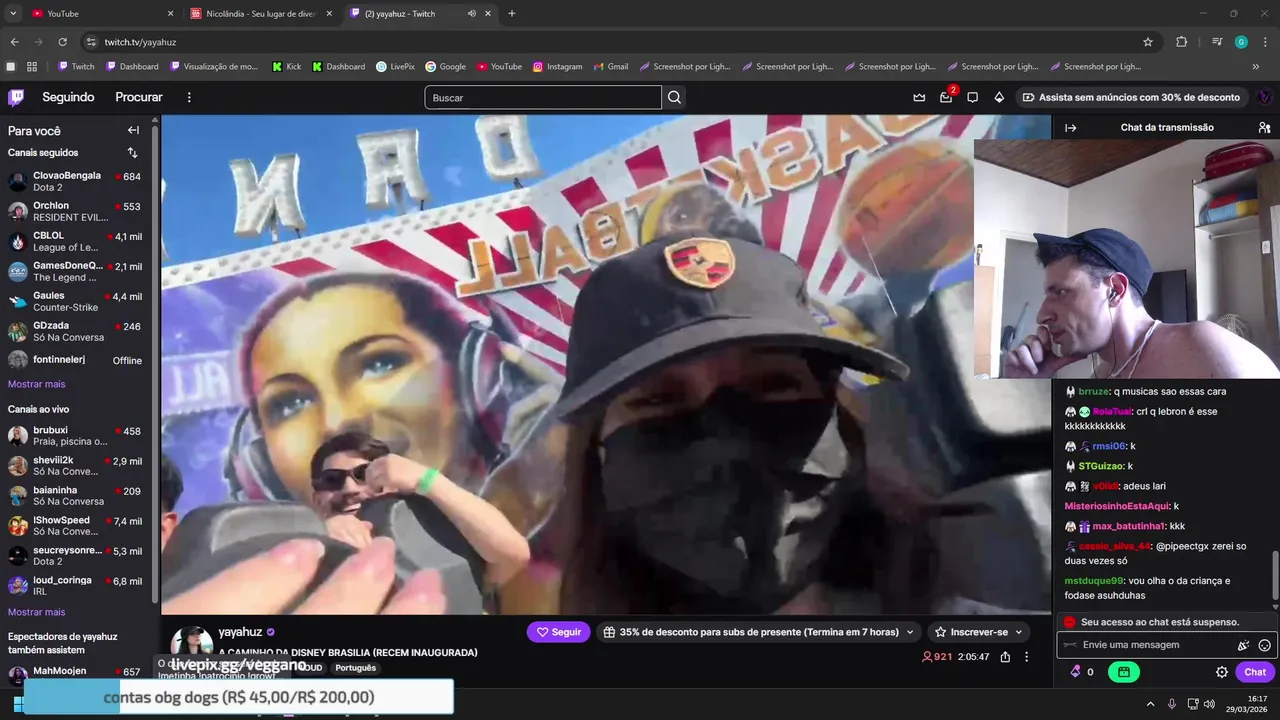1280x720 pixels.
Task: Show hidden tray icons chevron
Action: pos(1150,704)
